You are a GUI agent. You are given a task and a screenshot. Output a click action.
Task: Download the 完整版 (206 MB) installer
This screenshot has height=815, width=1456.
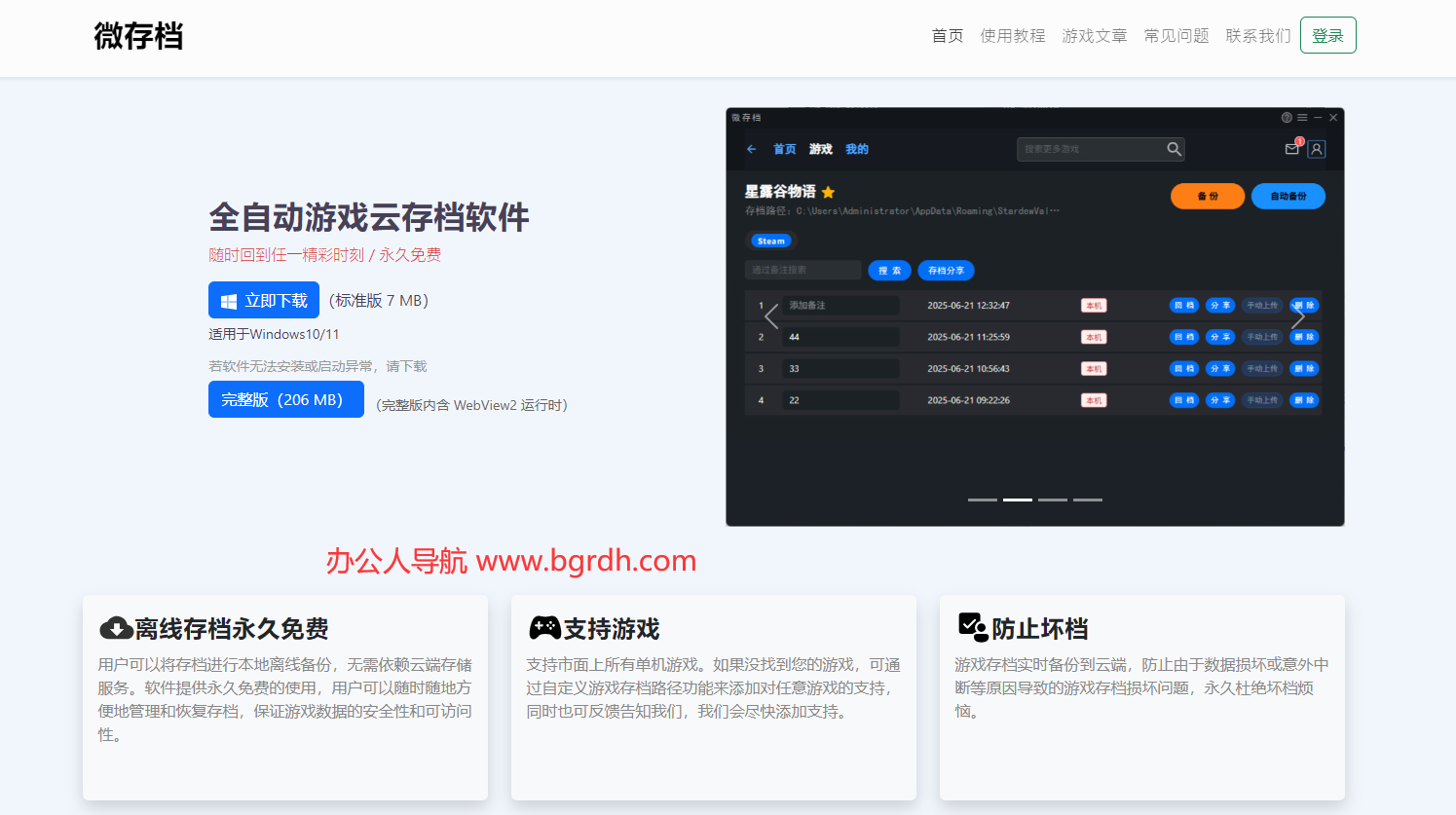(x=286, y=399)
